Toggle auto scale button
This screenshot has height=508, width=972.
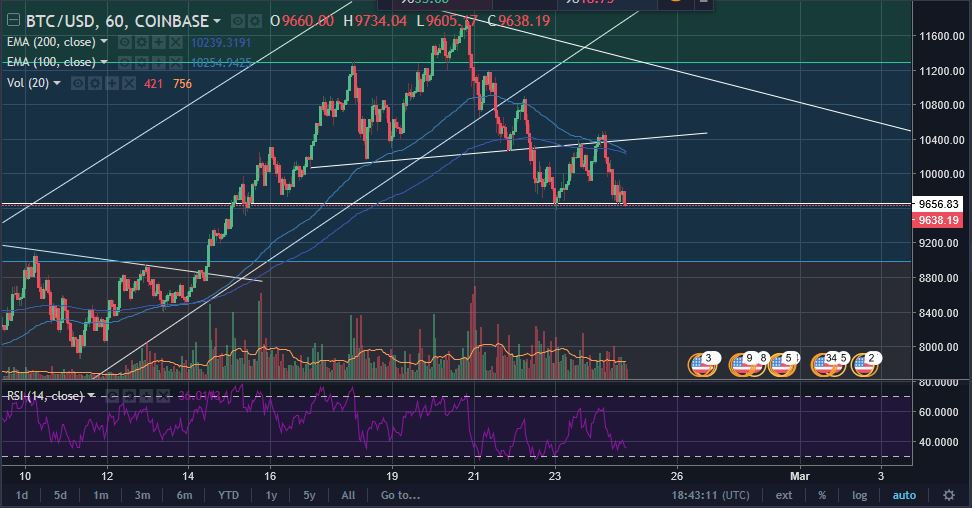click(x=904, y=495)
